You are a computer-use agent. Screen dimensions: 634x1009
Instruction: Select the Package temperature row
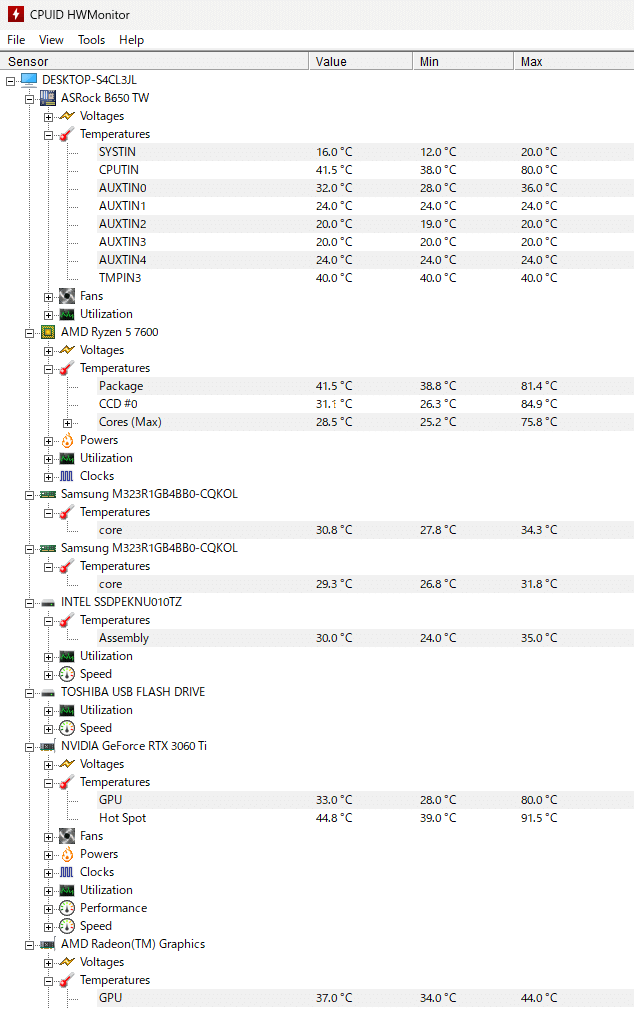365,386
